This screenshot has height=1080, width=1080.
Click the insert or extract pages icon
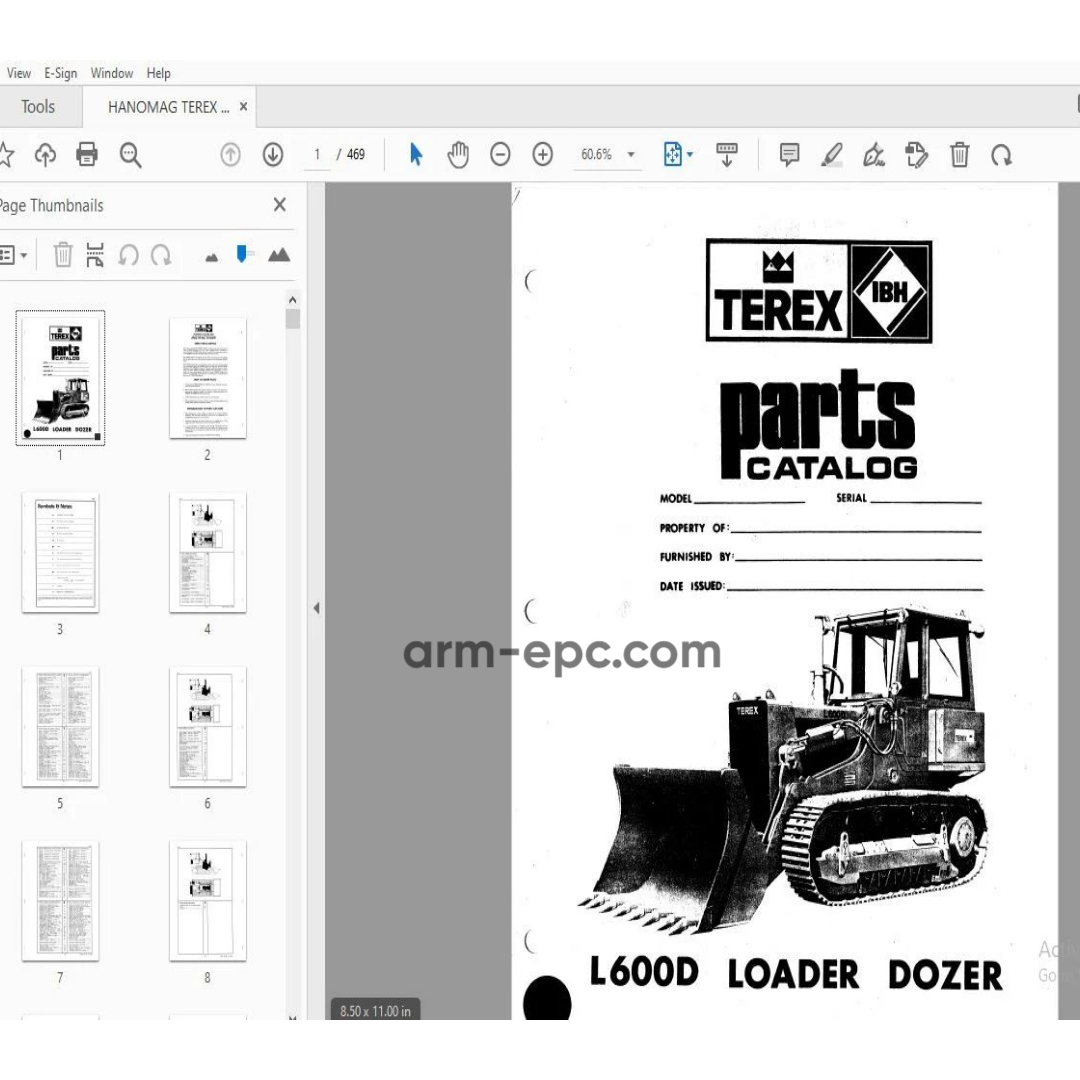[x=95, y=255]
